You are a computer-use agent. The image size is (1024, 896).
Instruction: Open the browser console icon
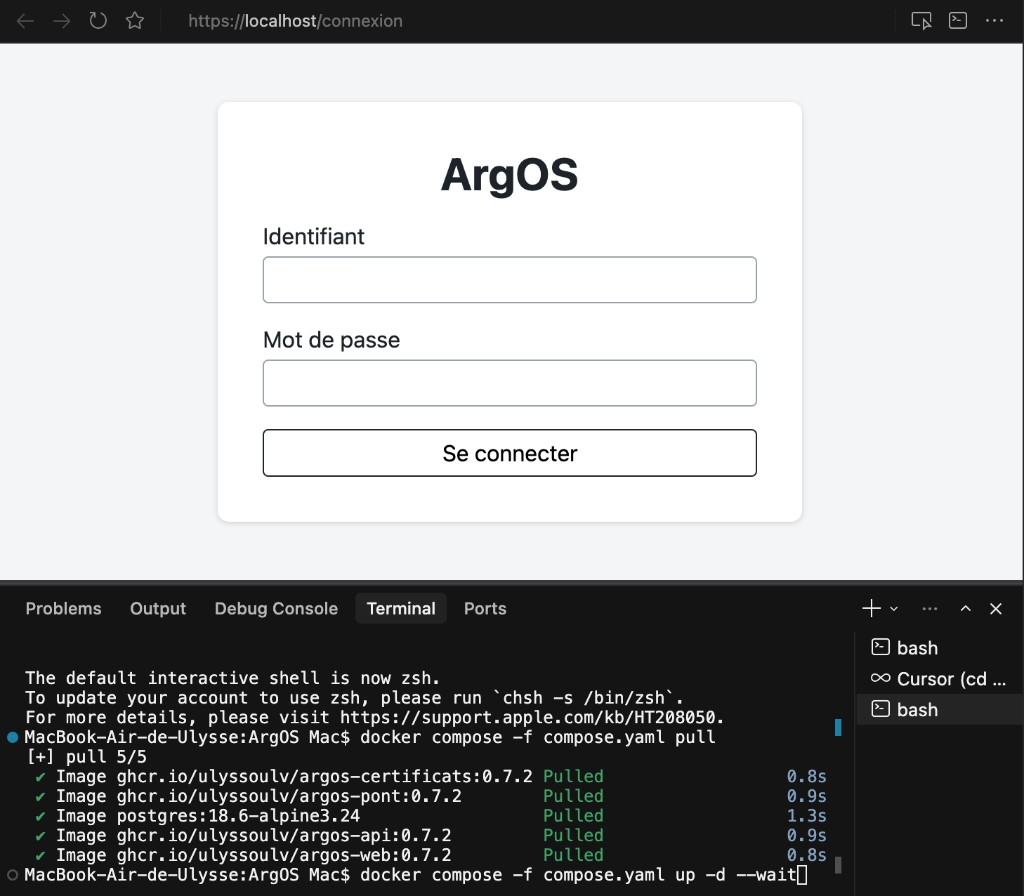(957, 21)
